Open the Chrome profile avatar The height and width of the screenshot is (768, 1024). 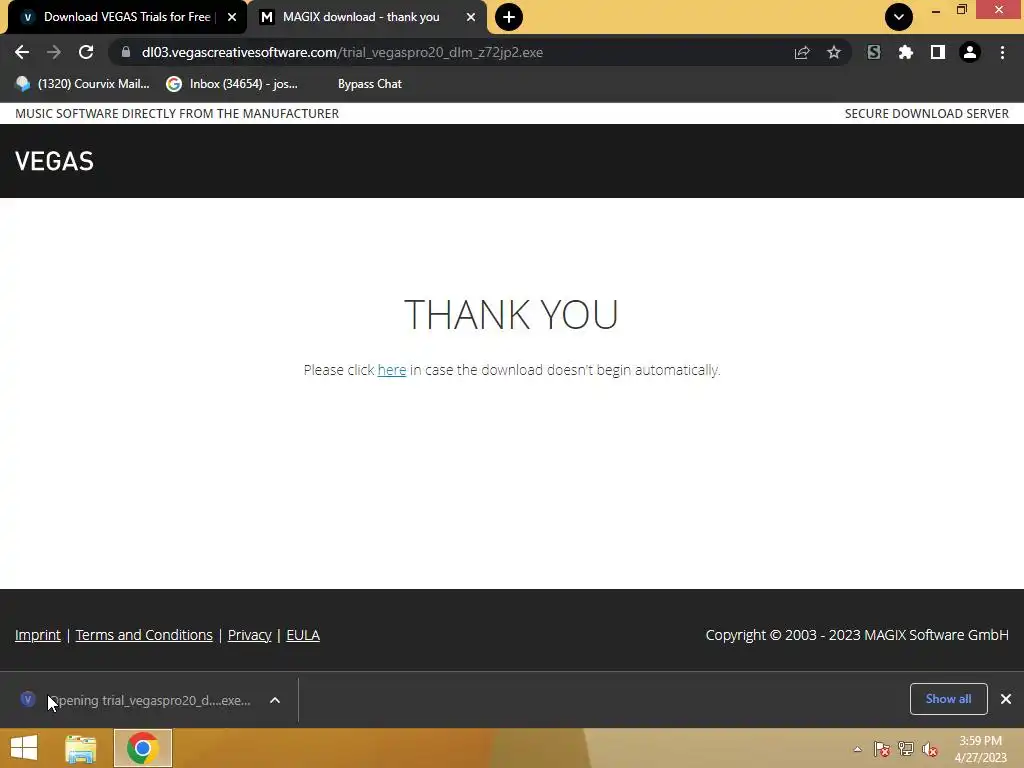(970, 52)
